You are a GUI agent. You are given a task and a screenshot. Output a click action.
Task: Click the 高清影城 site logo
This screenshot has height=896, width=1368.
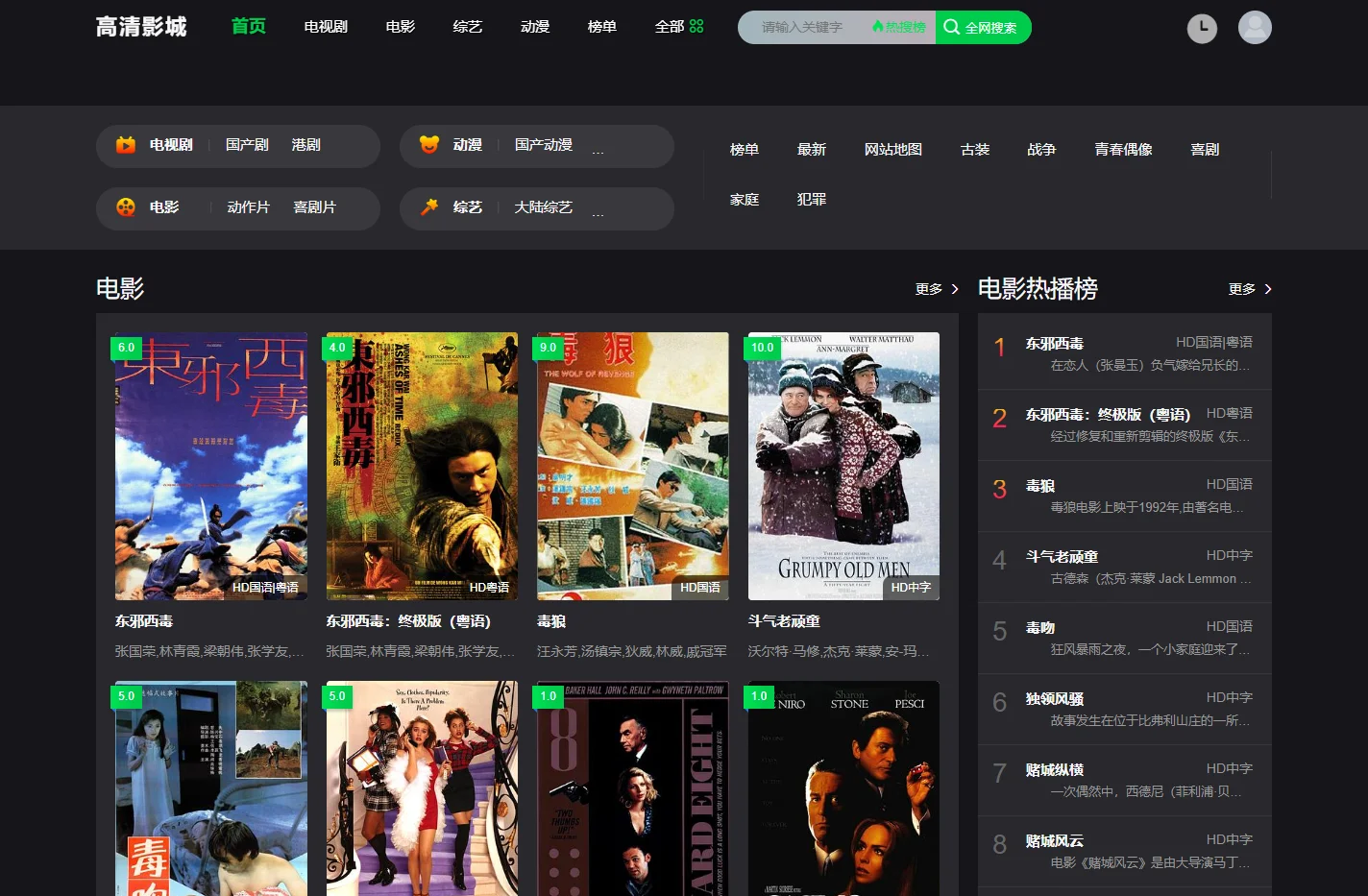(141, 27)
